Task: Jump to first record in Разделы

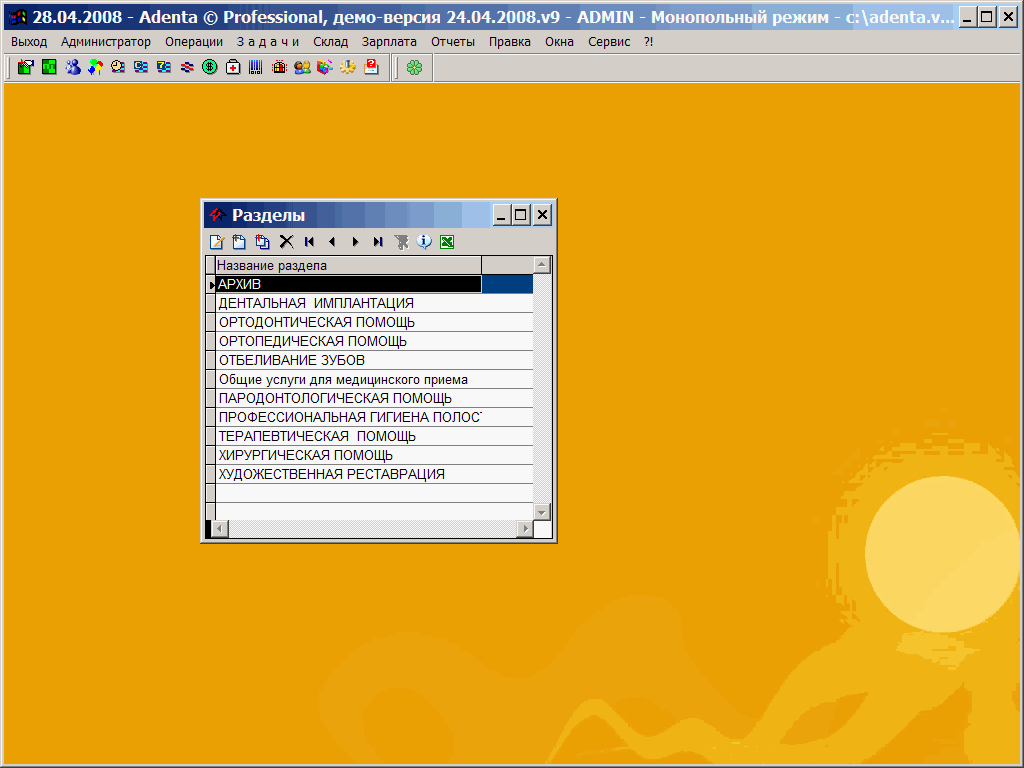Action: (x=309, y=241)
